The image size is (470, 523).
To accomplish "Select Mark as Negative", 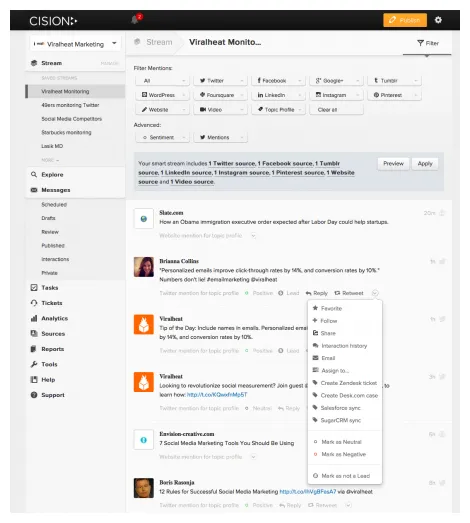I will point(345,454).
